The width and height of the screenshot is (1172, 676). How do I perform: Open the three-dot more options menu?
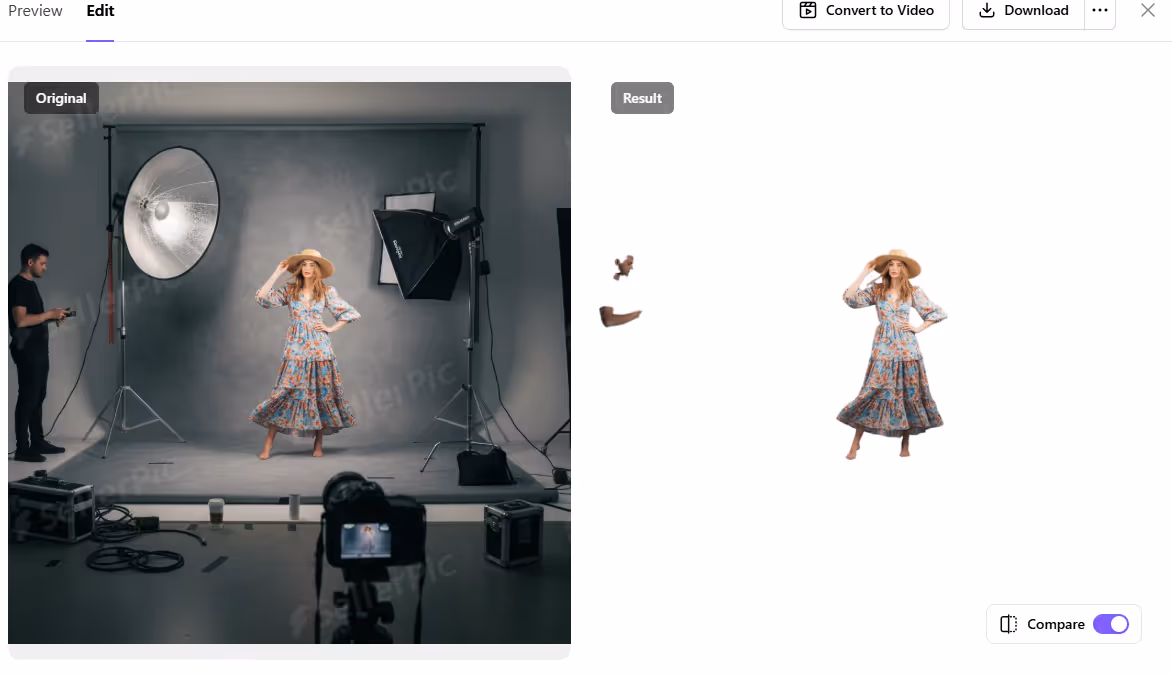tap(1100, 11)
